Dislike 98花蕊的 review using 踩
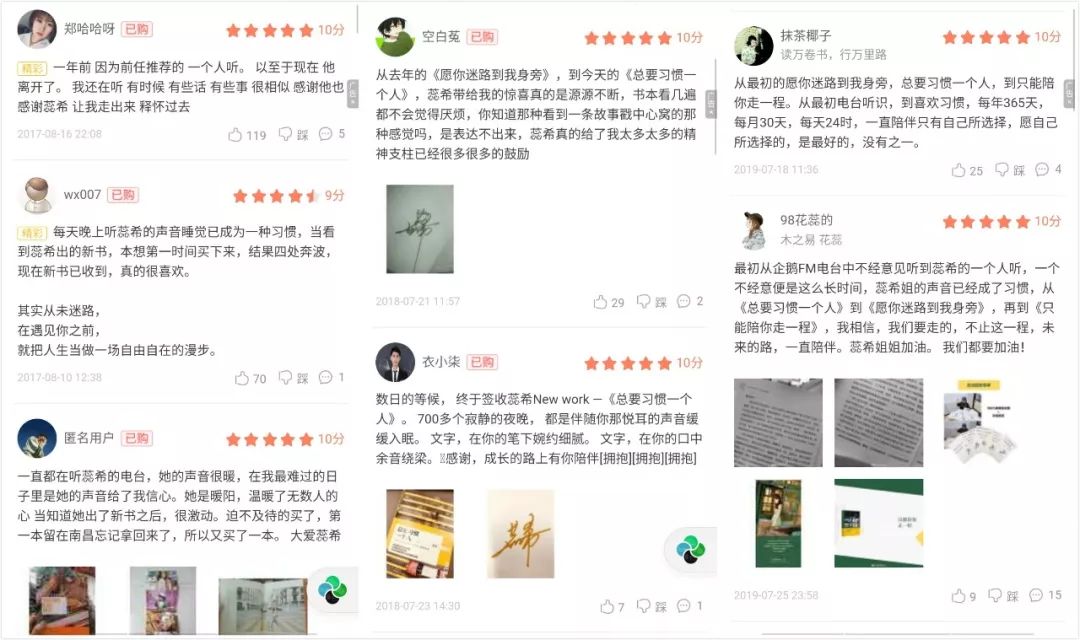This screenshot has width=1080, height=640. click(1004, 595)
